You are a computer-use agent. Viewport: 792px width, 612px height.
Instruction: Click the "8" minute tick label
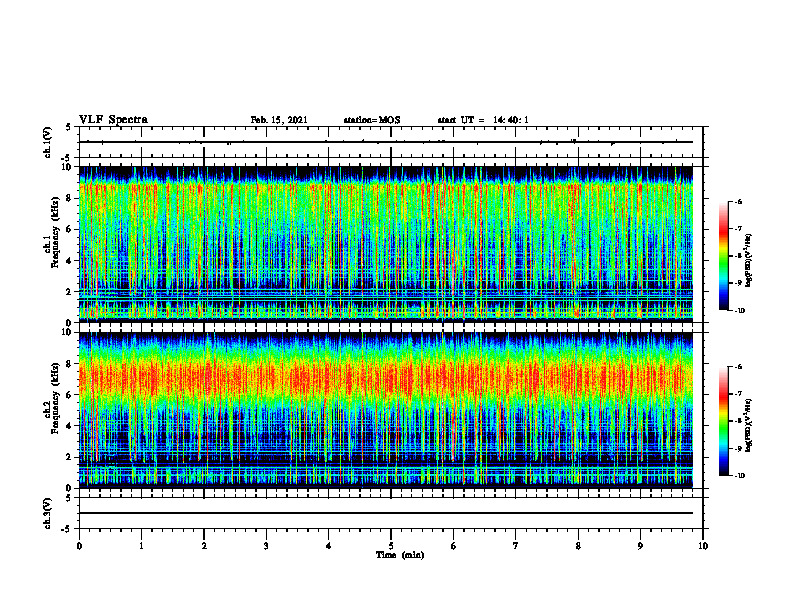578,546
